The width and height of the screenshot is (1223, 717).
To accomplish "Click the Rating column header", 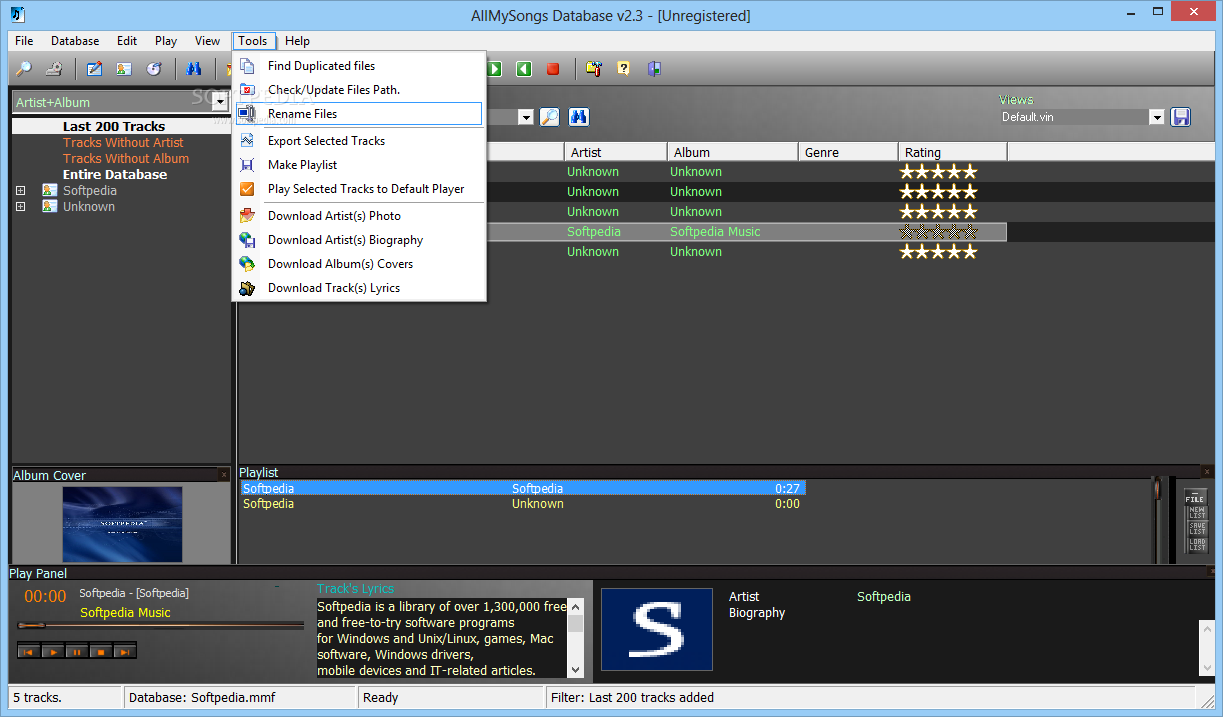I will [x=952, y=152].
